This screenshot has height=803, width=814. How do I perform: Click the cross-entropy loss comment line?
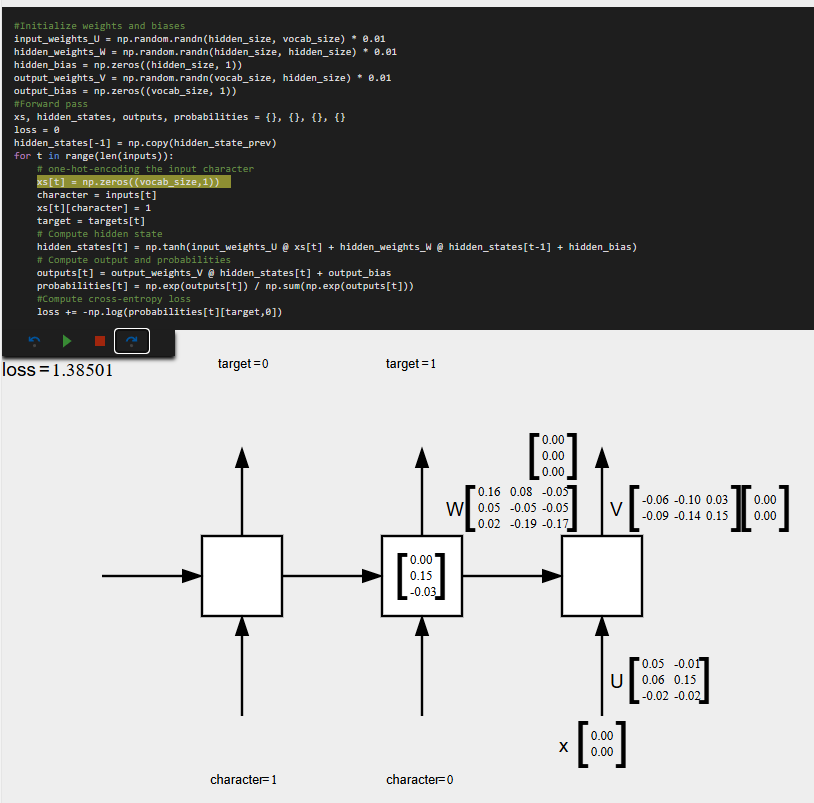coord(112,298)
